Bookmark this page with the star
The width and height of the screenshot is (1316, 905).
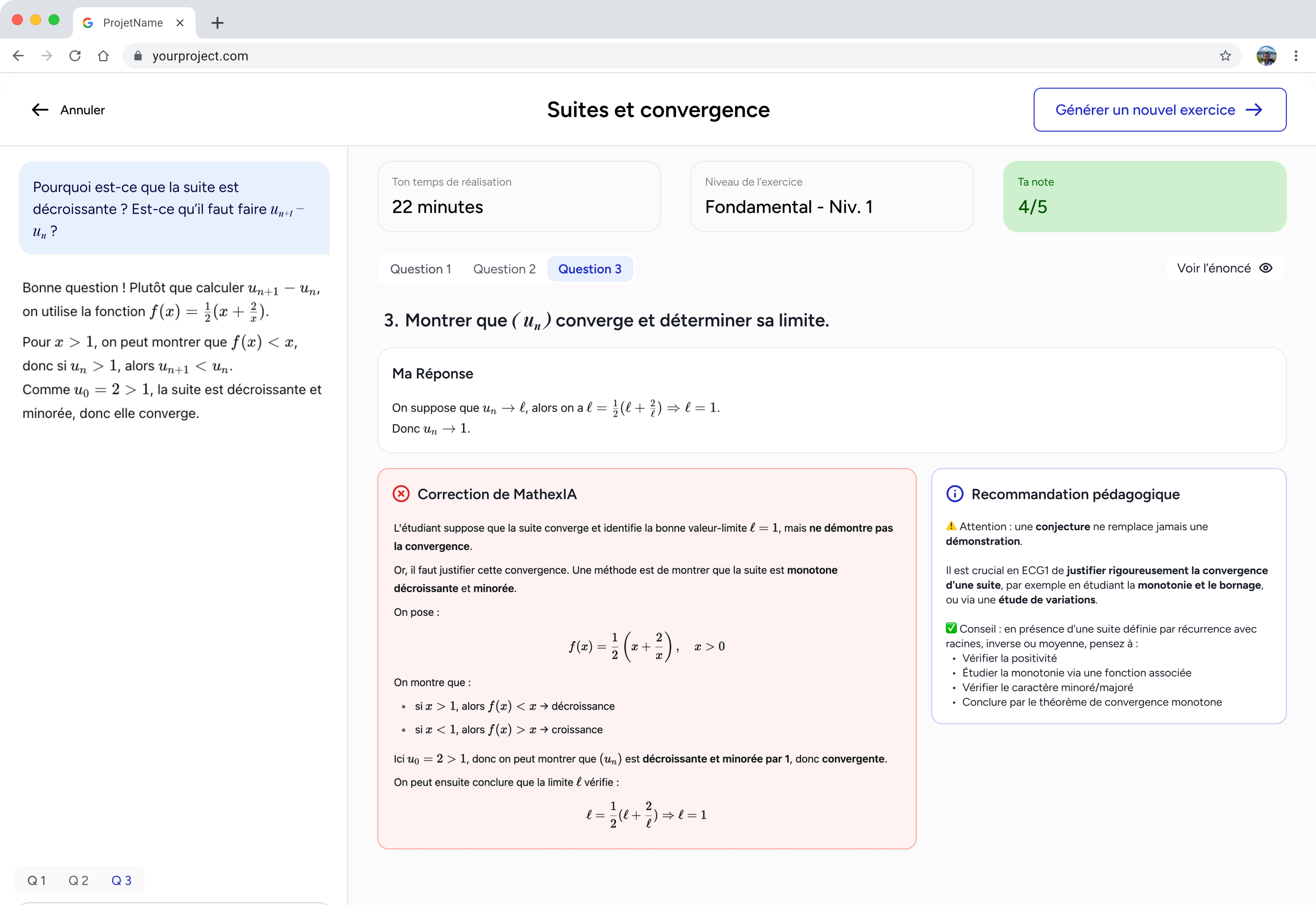[x=1225, y=55]
